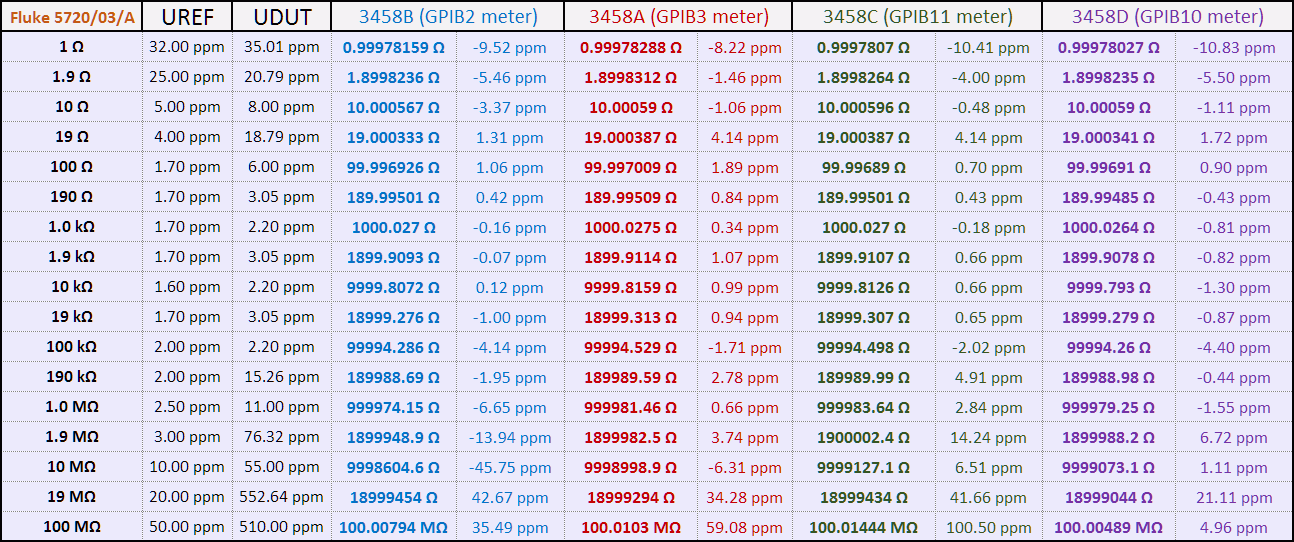
Task: Select the 42.67 ppm deviation cell
Action: (510, 498)
